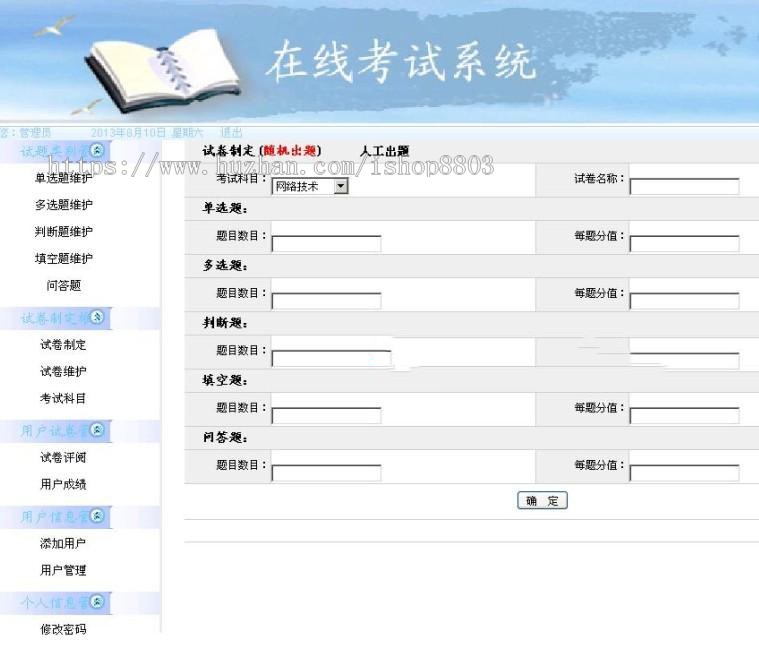
Task: Click the 问答题: section heading in the form
Action: [225, 438]
